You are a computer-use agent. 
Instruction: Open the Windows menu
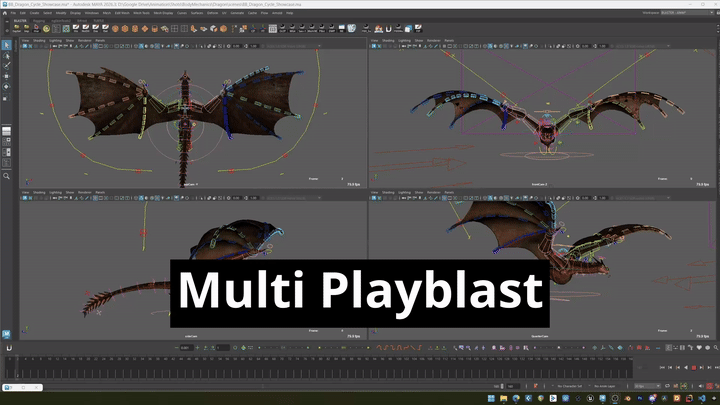(92, 13)
